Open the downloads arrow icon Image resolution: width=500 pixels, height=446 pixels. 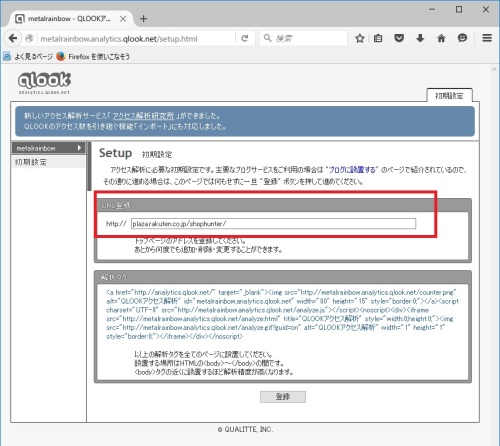pos(420,38)
